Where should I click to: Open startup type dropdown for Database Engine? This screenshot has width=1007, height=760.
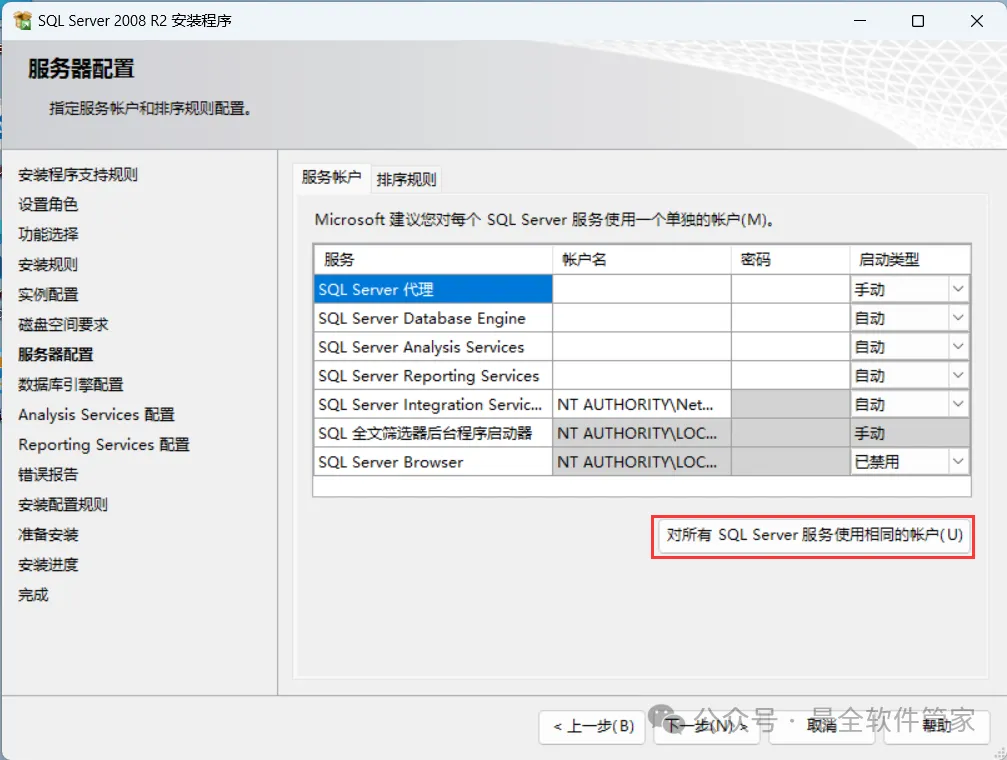coord(958,318)
